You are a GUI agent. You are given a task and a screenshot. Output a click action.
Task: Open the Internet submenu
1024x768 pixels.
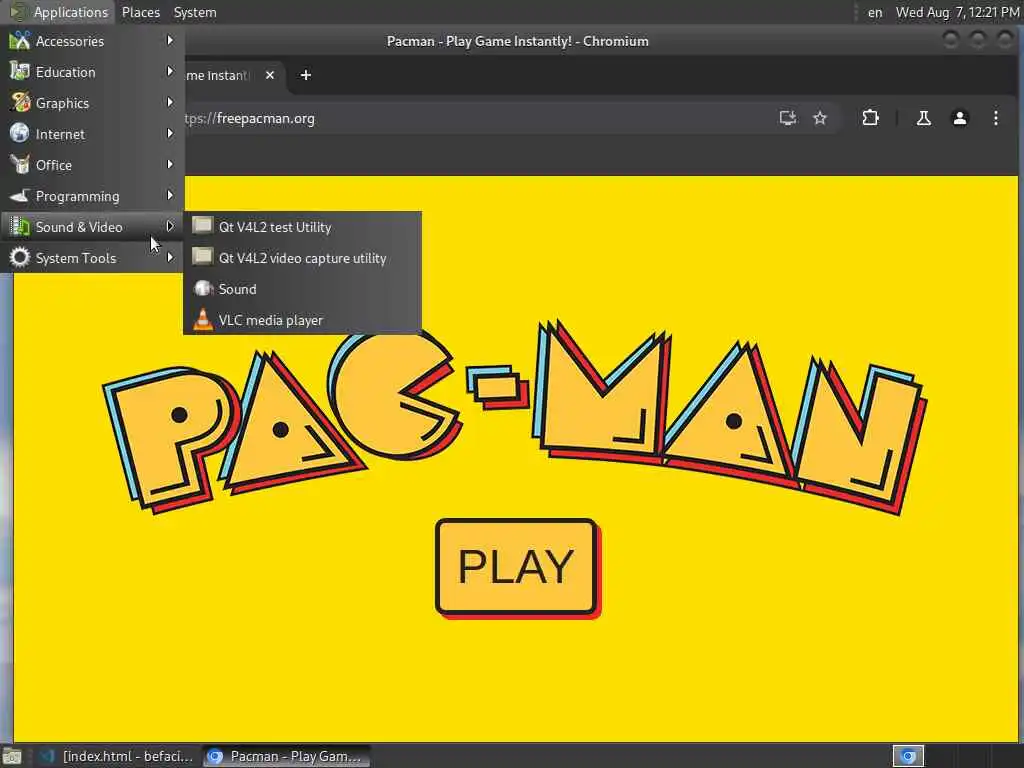point(92,134)
